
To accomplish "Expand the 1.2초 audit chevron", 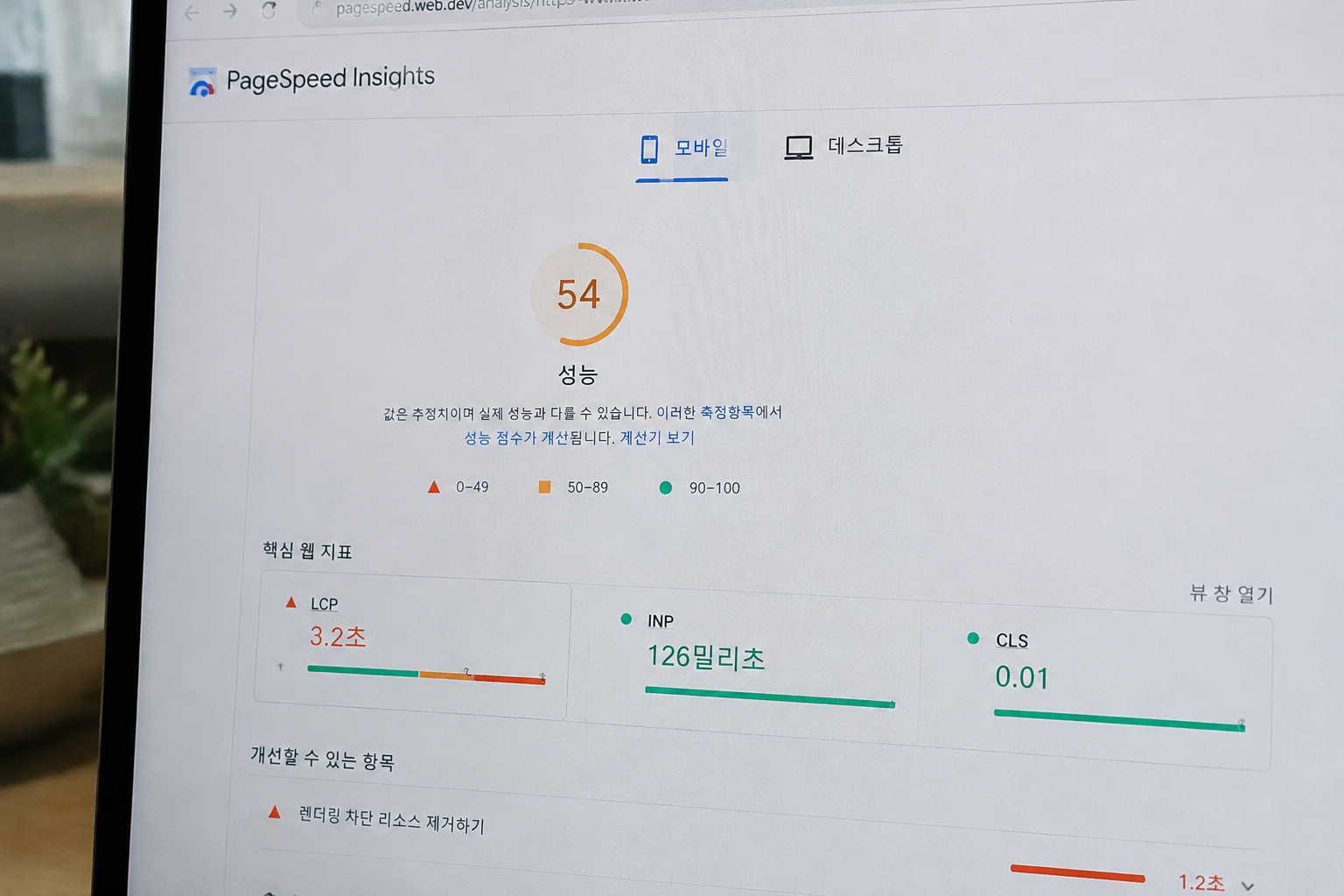I will coord(1248,886).
